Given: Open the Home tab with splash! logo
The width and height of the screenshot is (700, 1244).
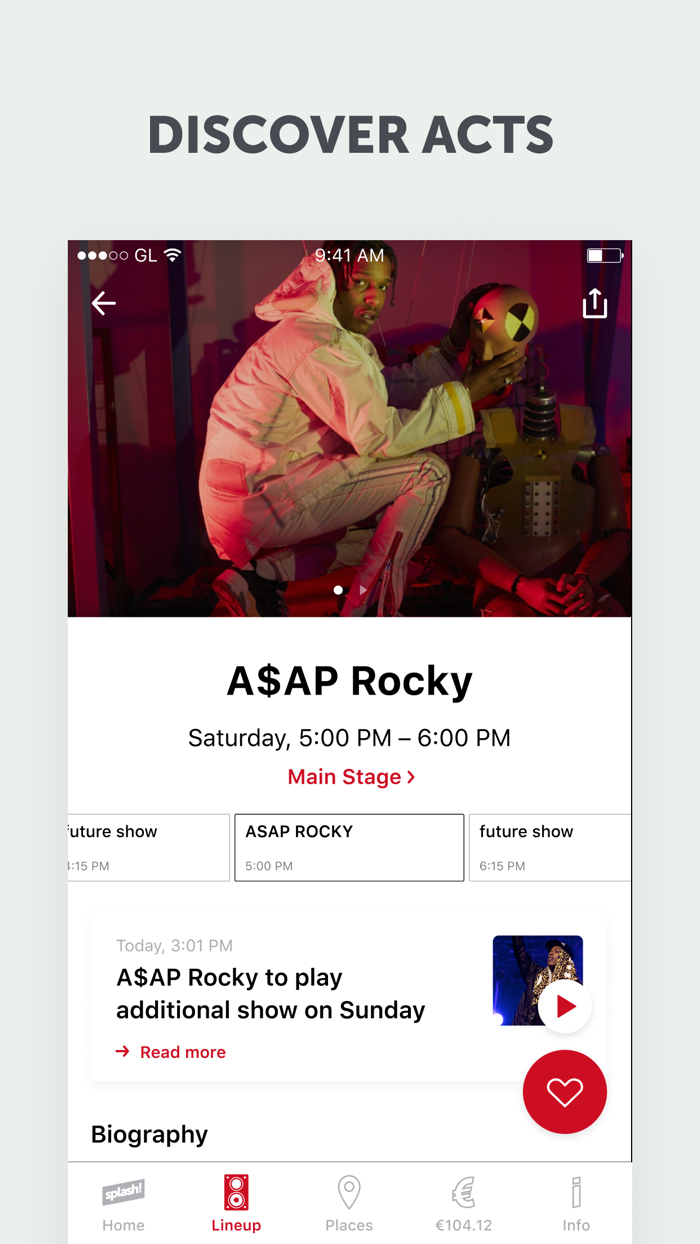Looking at the screenshot, I should pos(123,1205).
